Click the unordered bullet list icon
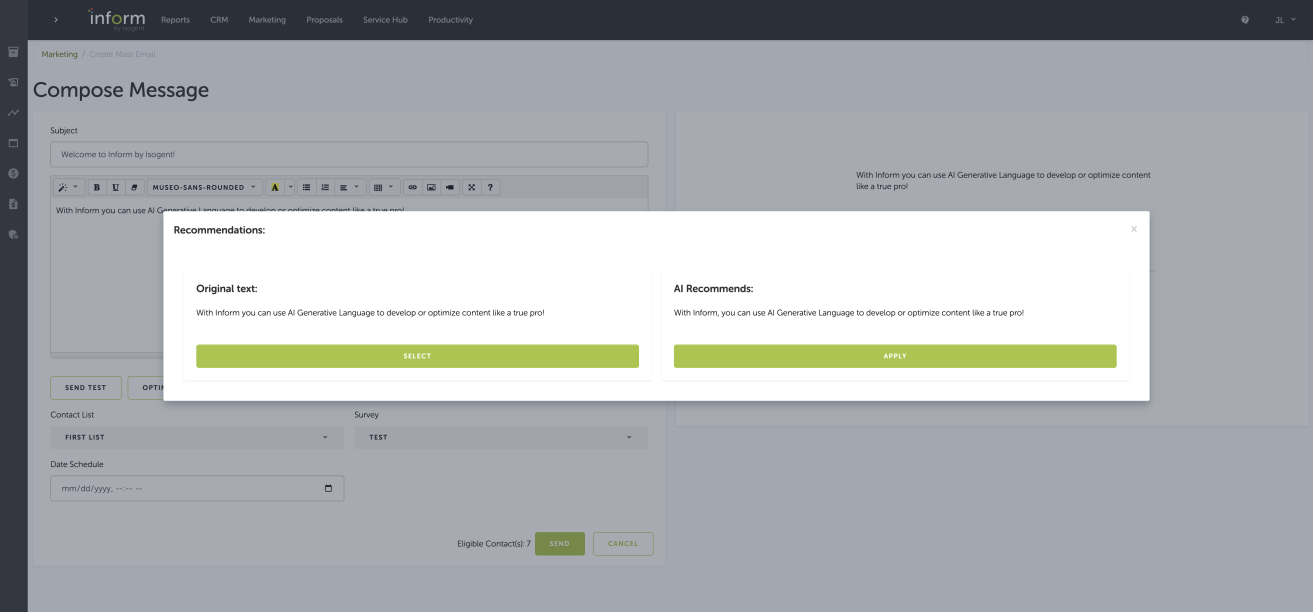Image resolution: width=1313 pixels, height=612 pixels. coord(306,187)
